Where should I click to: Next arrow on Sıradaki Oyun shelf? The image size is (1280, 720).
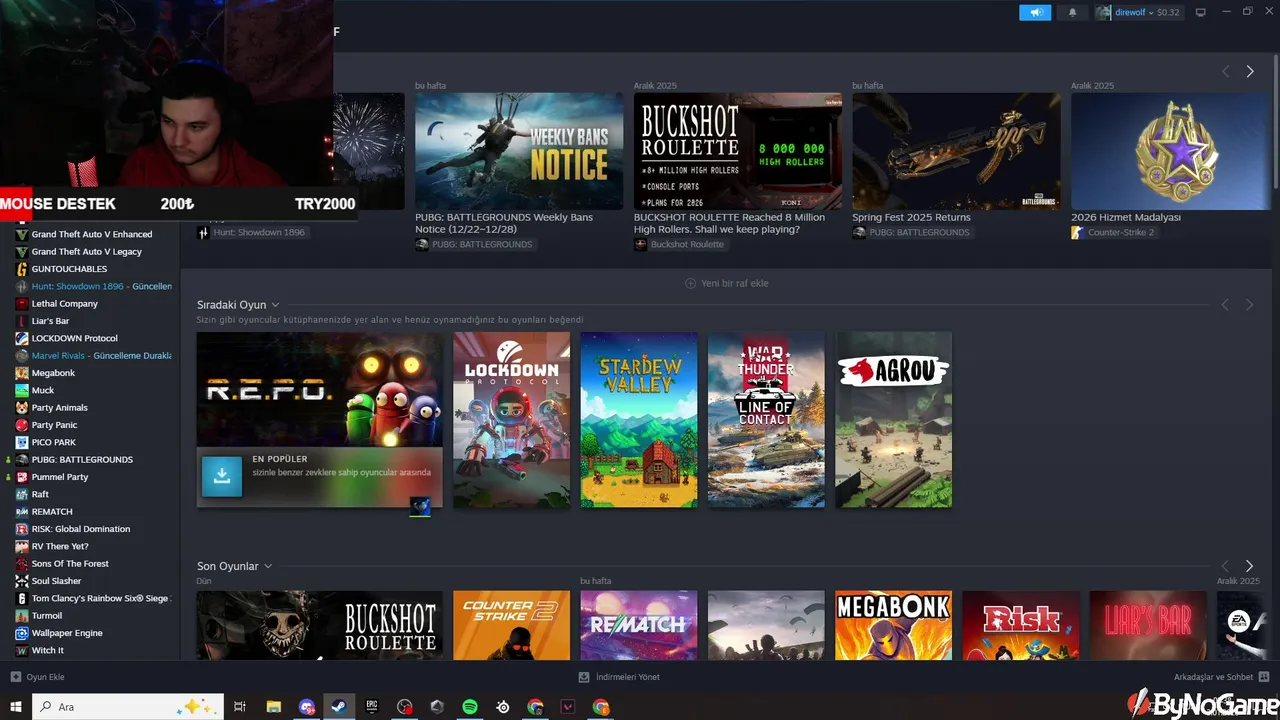click(x=1249, y=305)
